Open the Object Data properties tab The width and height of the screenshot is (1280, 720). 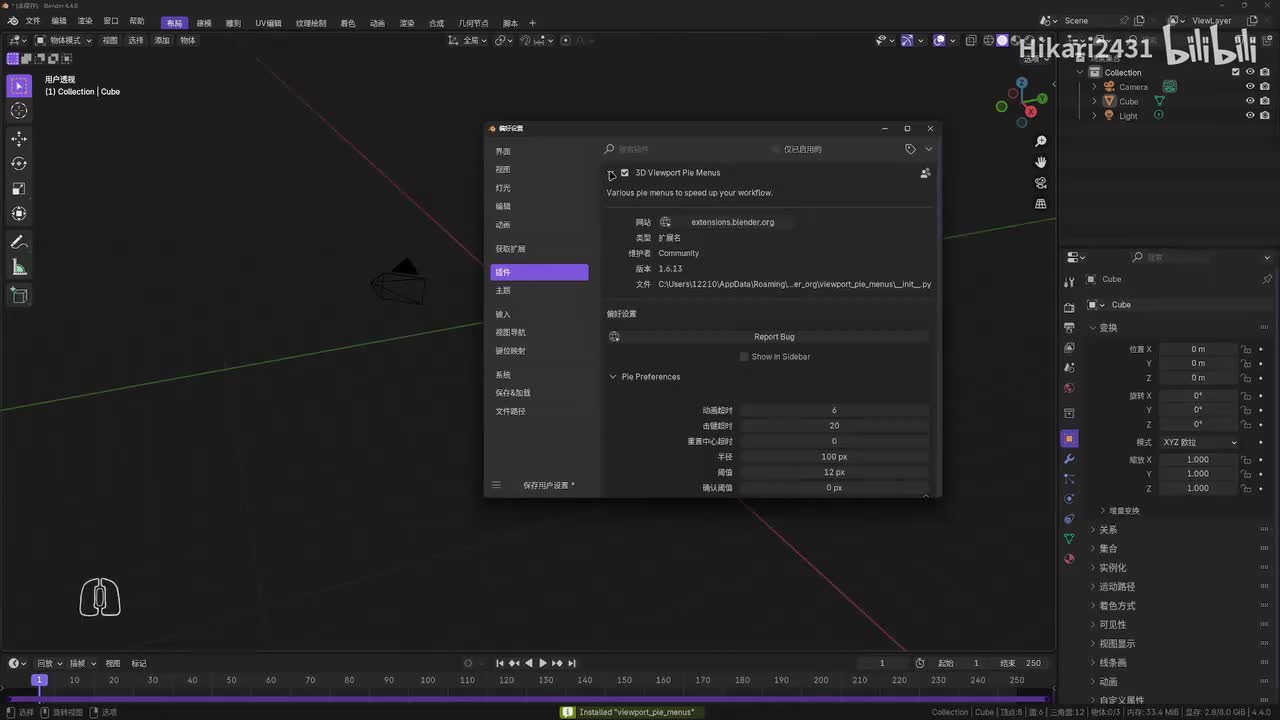[x=1069, y=539]
